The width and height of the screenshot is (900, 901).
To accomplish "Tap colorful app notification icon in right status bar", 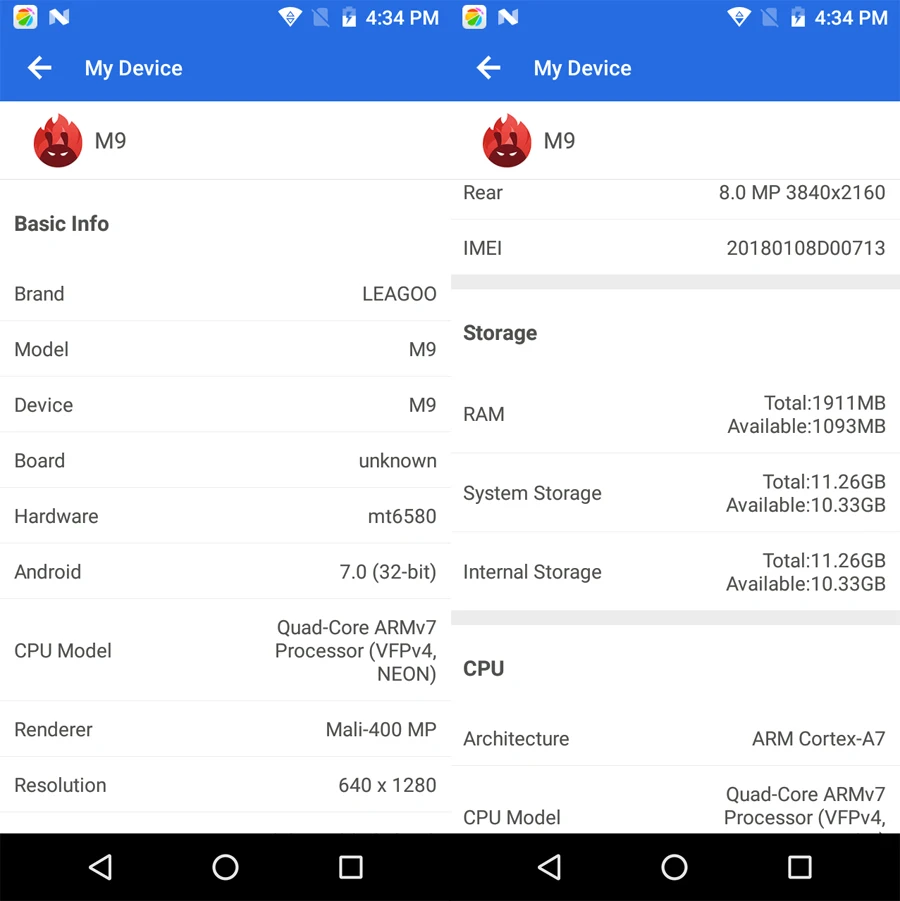I will tap(474, 17).
